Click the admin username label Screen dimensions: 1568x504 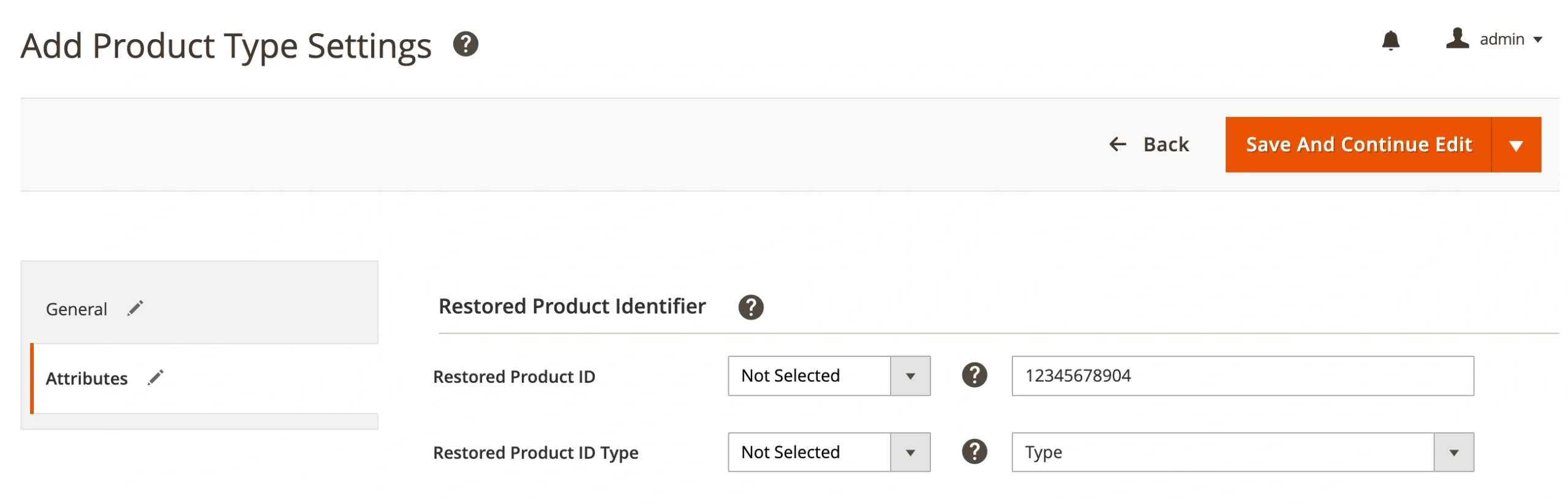(x=1501, y=40)
